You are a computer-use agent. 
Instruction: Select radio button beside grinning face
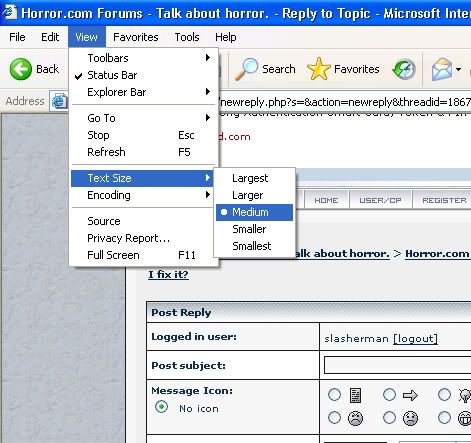tap(444, 418)
